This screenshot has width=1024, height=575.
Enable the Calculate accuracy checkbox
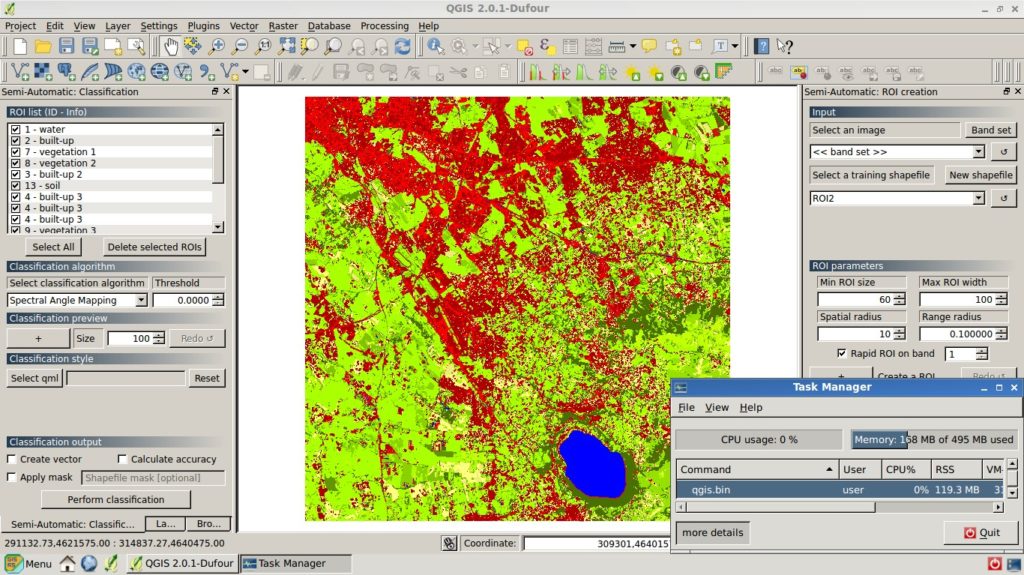[121, 459]
